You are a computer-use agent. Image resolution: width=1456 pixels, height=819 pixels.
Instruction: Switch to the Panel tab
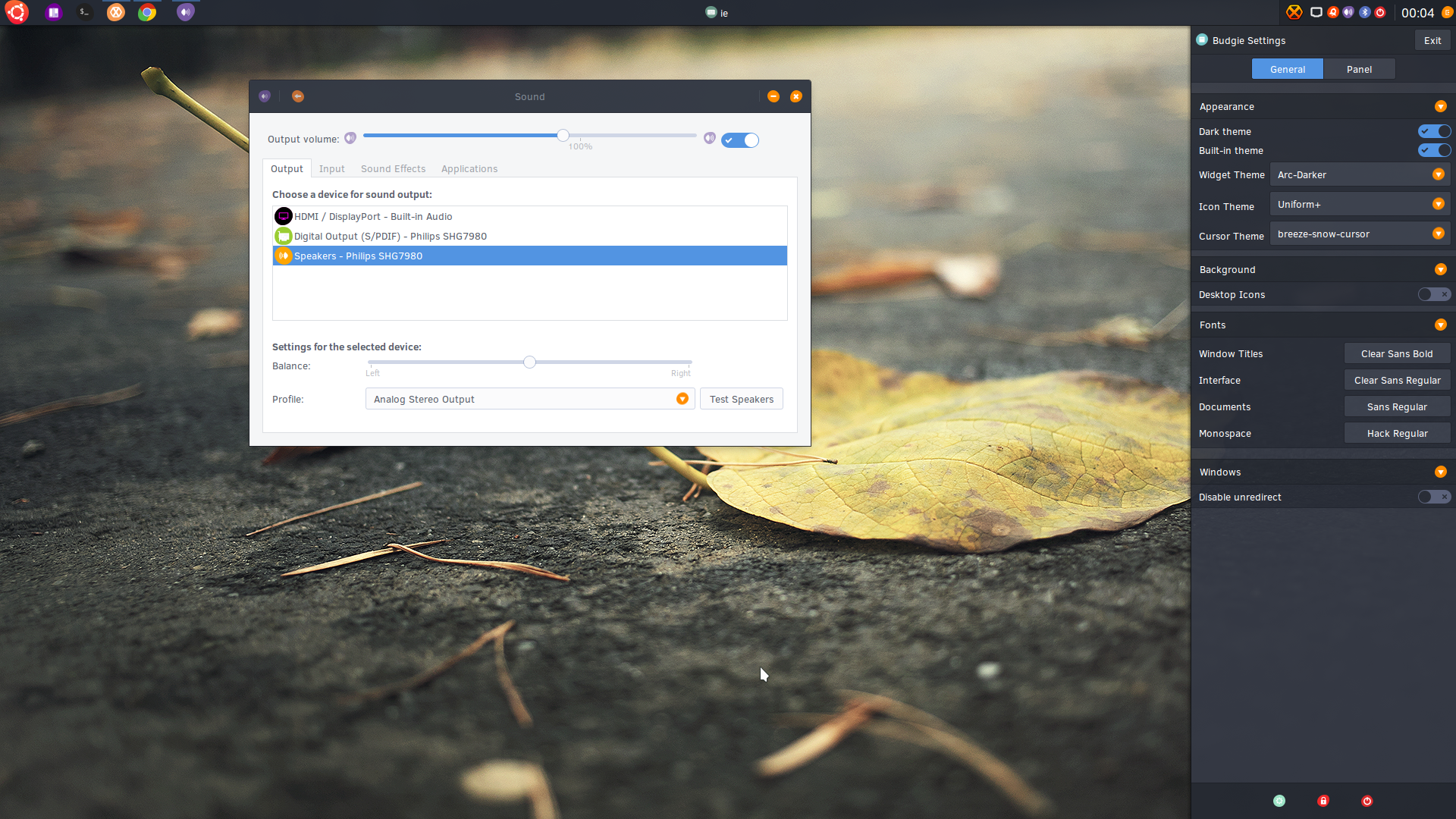[1359, 69]
